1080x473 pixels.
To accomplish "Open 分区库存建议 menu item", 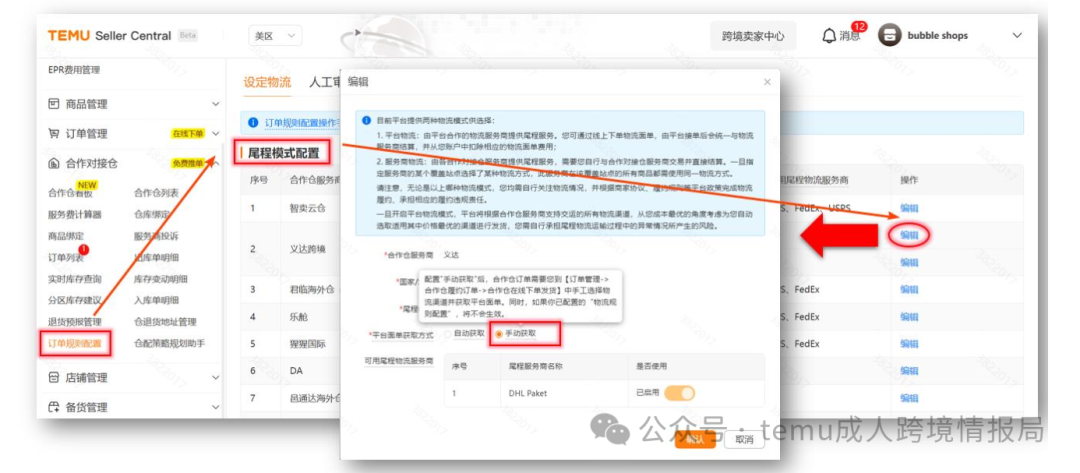I will click(75, 301).
